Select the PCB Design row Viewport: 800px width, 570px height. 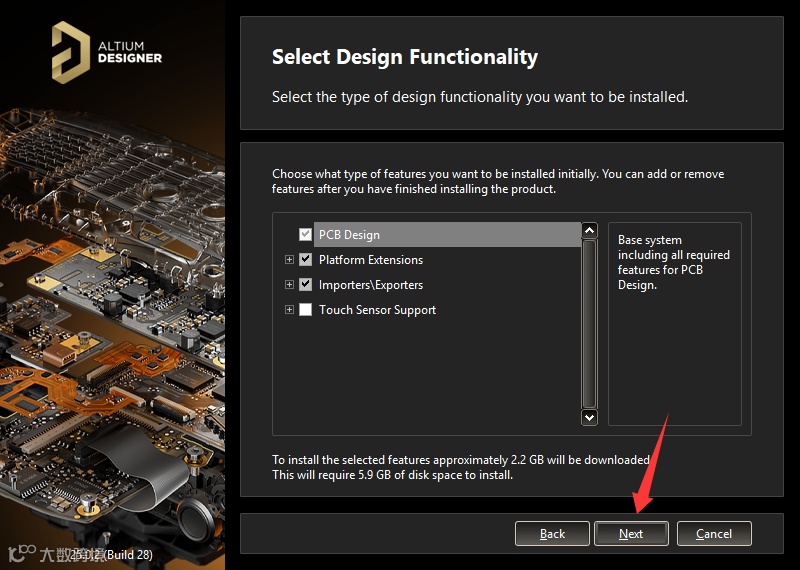pos(447,234)
